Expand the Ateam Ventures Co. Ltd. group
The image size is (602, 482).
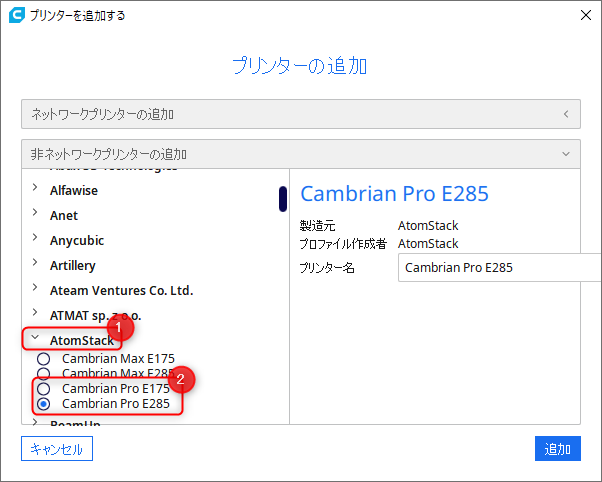(x=35, y=287)
